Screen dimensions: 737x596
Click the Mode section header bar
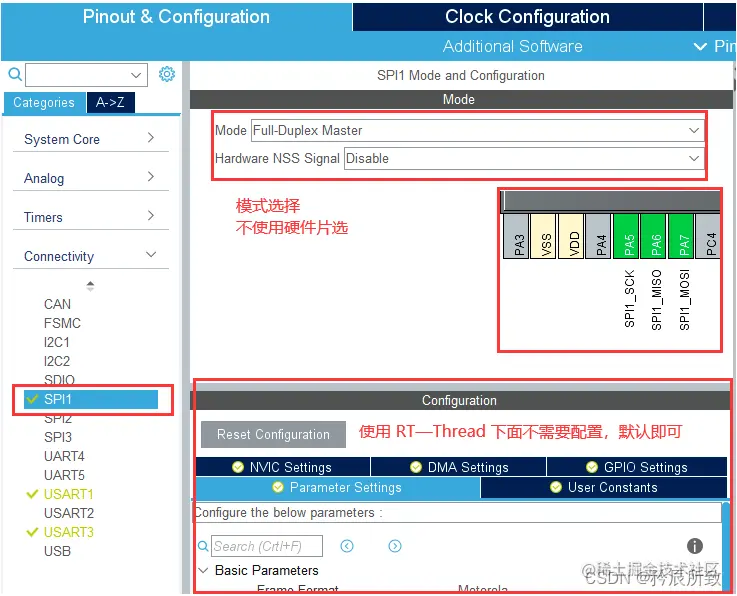click(461, 99)
